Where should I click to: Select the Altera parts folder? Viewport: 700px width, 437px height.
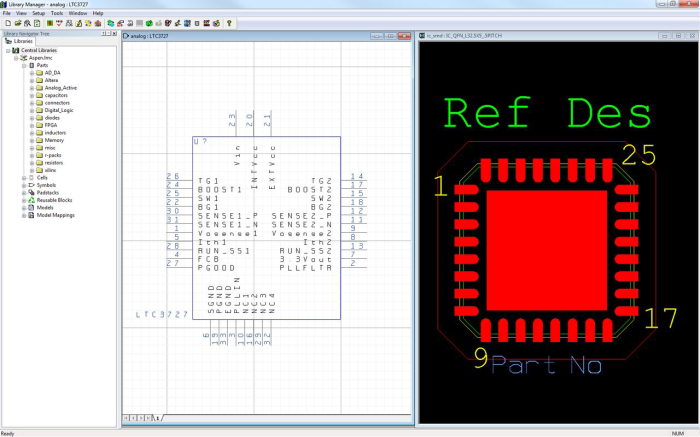(x=51, y=80)
